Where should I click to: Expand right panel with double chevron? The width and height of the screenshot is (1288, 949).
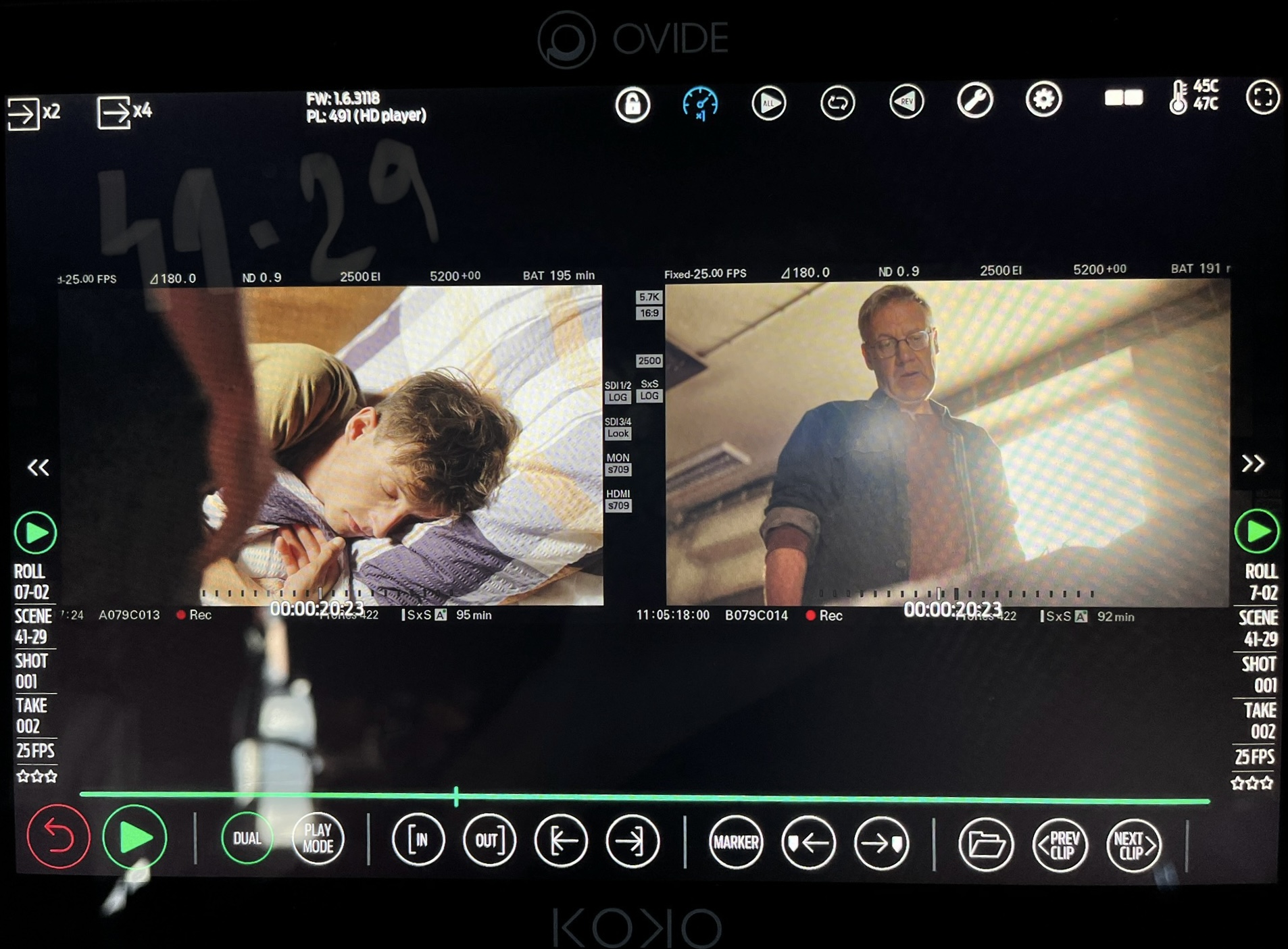click(x=1252, y=463)
